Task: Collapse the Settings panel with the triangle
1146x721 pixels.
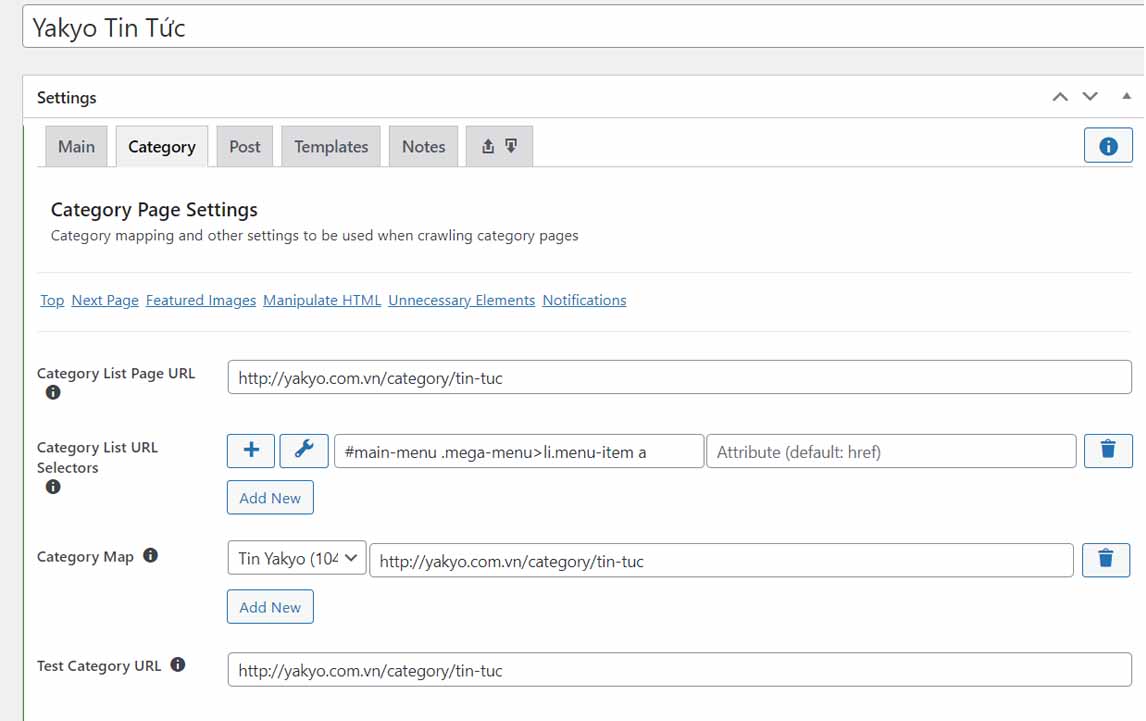Action: [1126, 96]
